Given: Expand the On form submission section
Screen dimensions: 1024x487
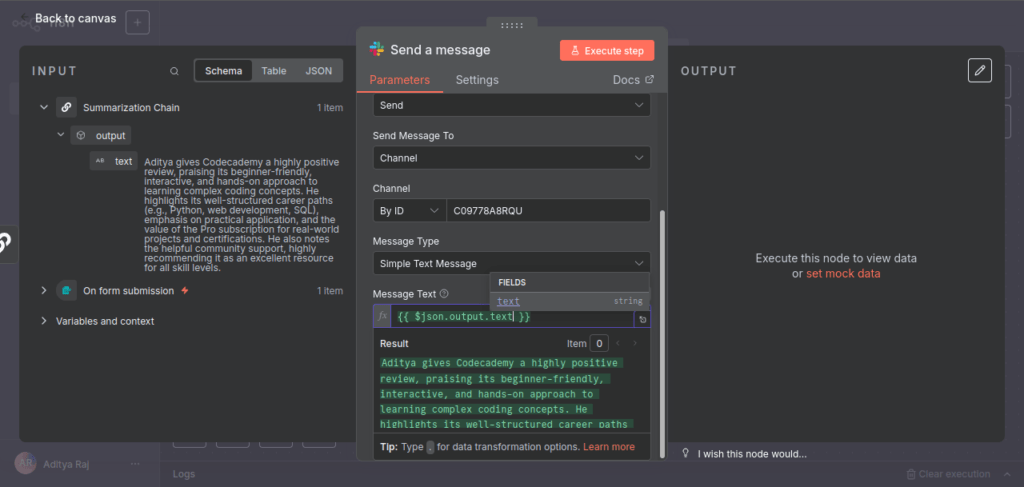Looking at the screenshot, I should (x=44, y=290).
